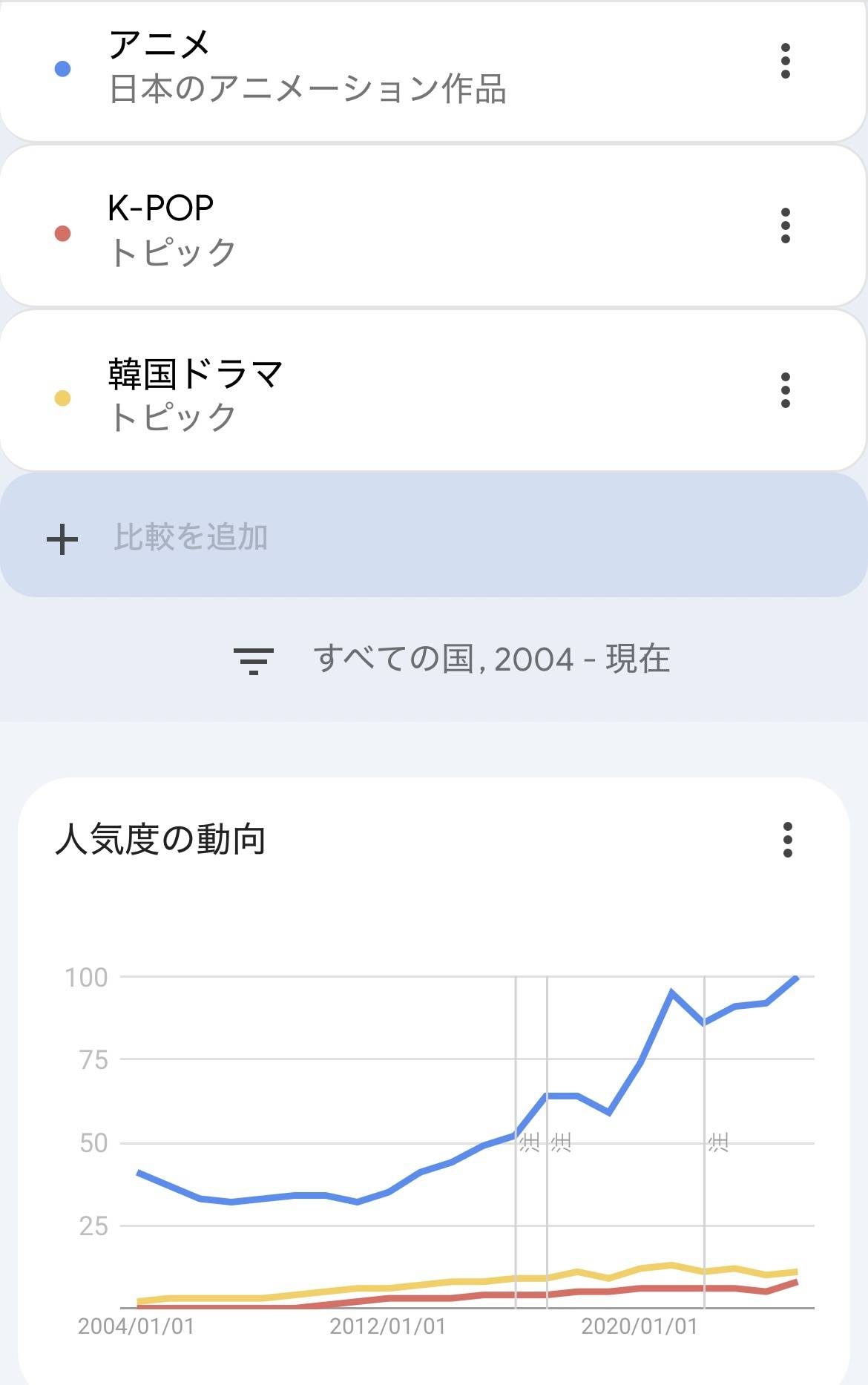Click the 人気度の動向 chart title
Viewport: 868px width, 1385px height.
pos(160,840)
